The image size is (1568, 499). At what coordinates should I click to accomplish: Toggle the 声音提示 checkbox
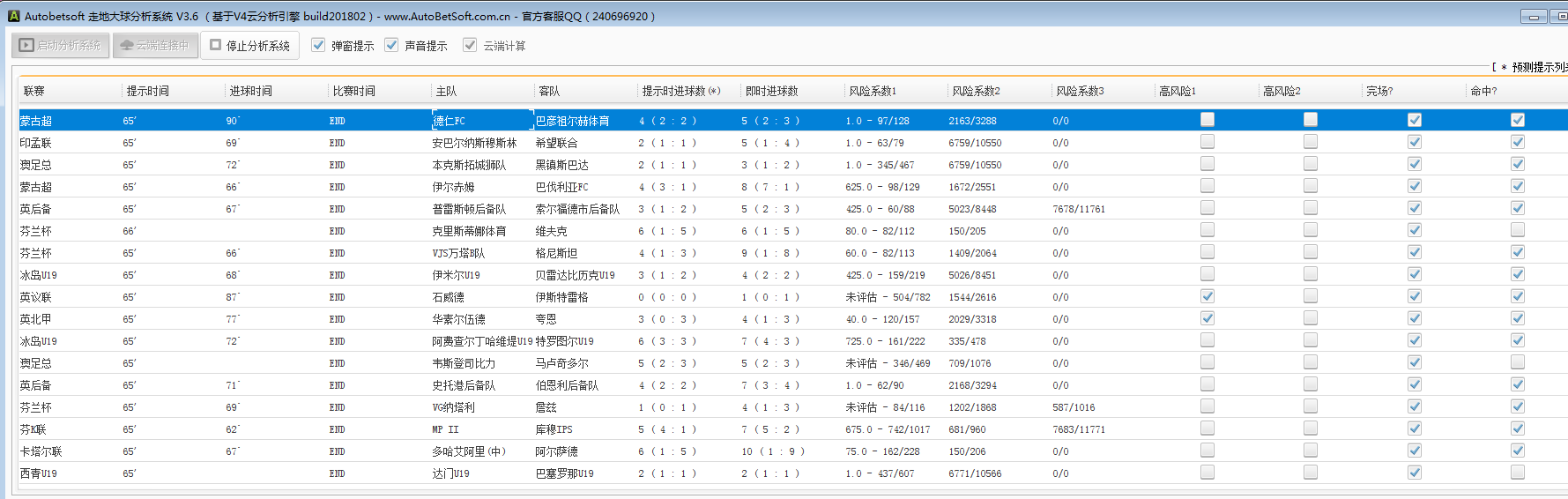click(x=392, y=45)
